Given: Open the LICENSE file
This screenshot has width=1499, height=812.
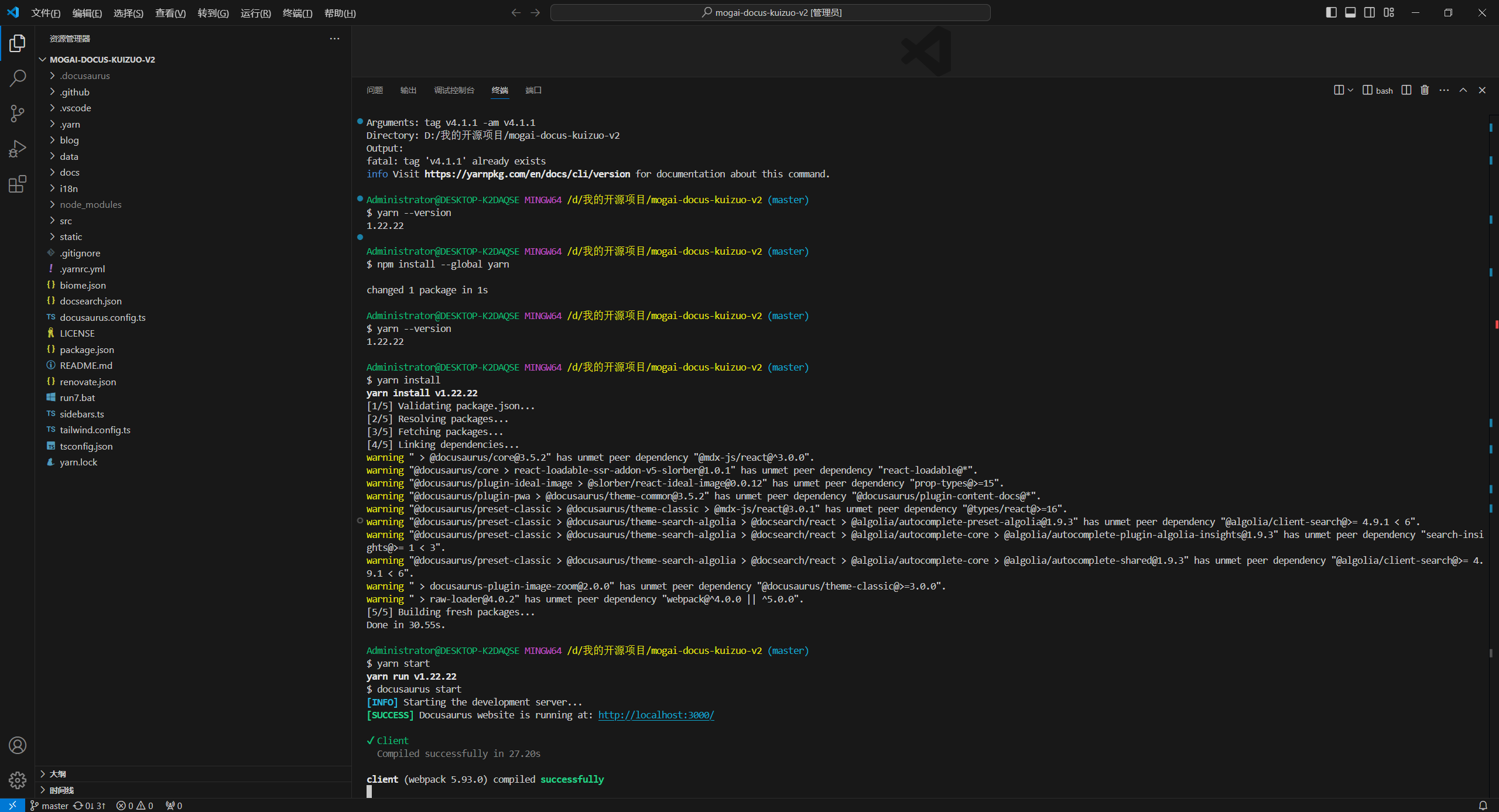Looking at the screenshot, I should [193, 333].
